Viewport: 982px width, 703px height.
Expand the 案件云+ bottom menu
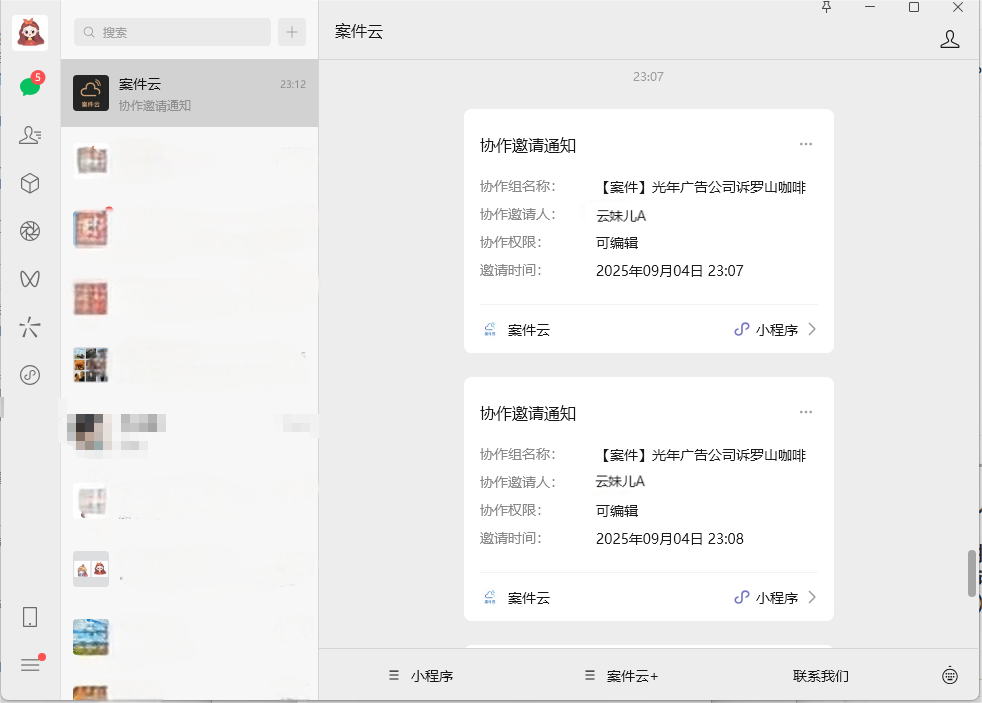point(622,676)
